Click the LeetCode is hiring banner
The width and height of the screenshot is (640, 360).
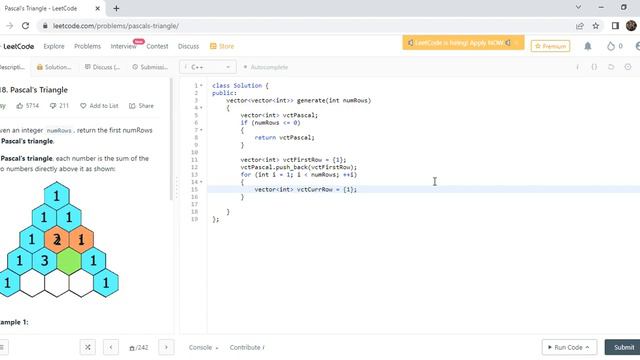coord(463,42)
